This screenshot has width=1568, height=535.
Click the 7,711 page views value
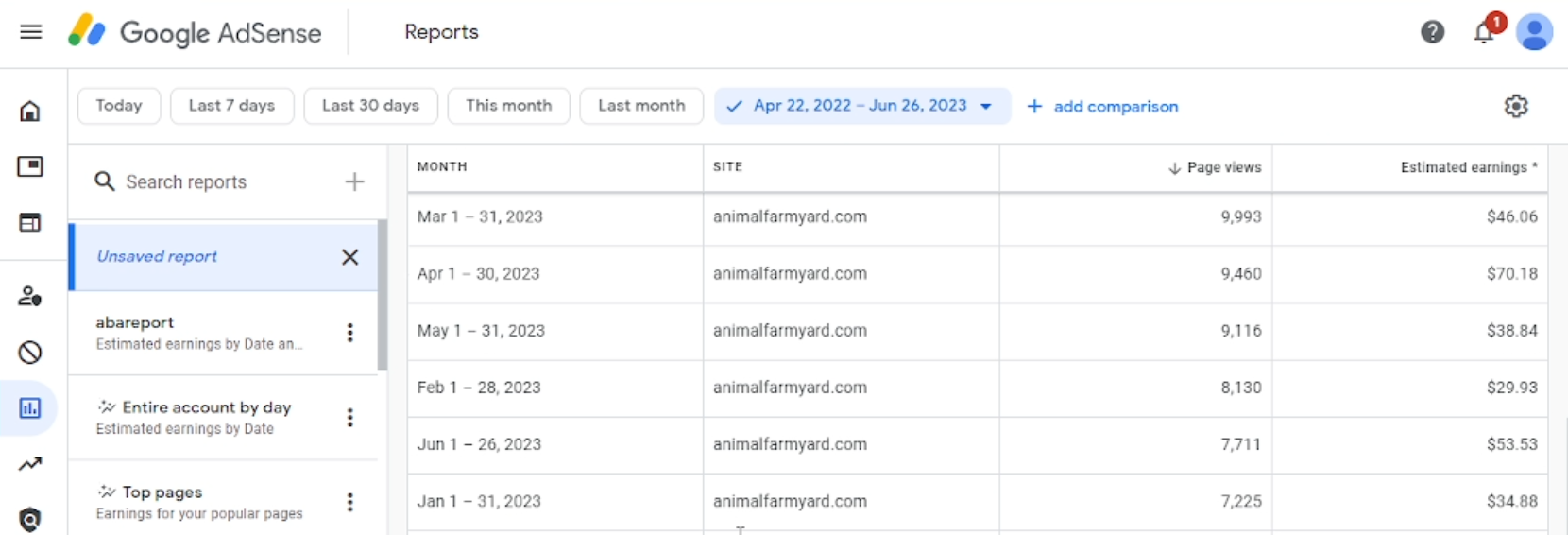pyautogui.click(x=1241, y=444)
